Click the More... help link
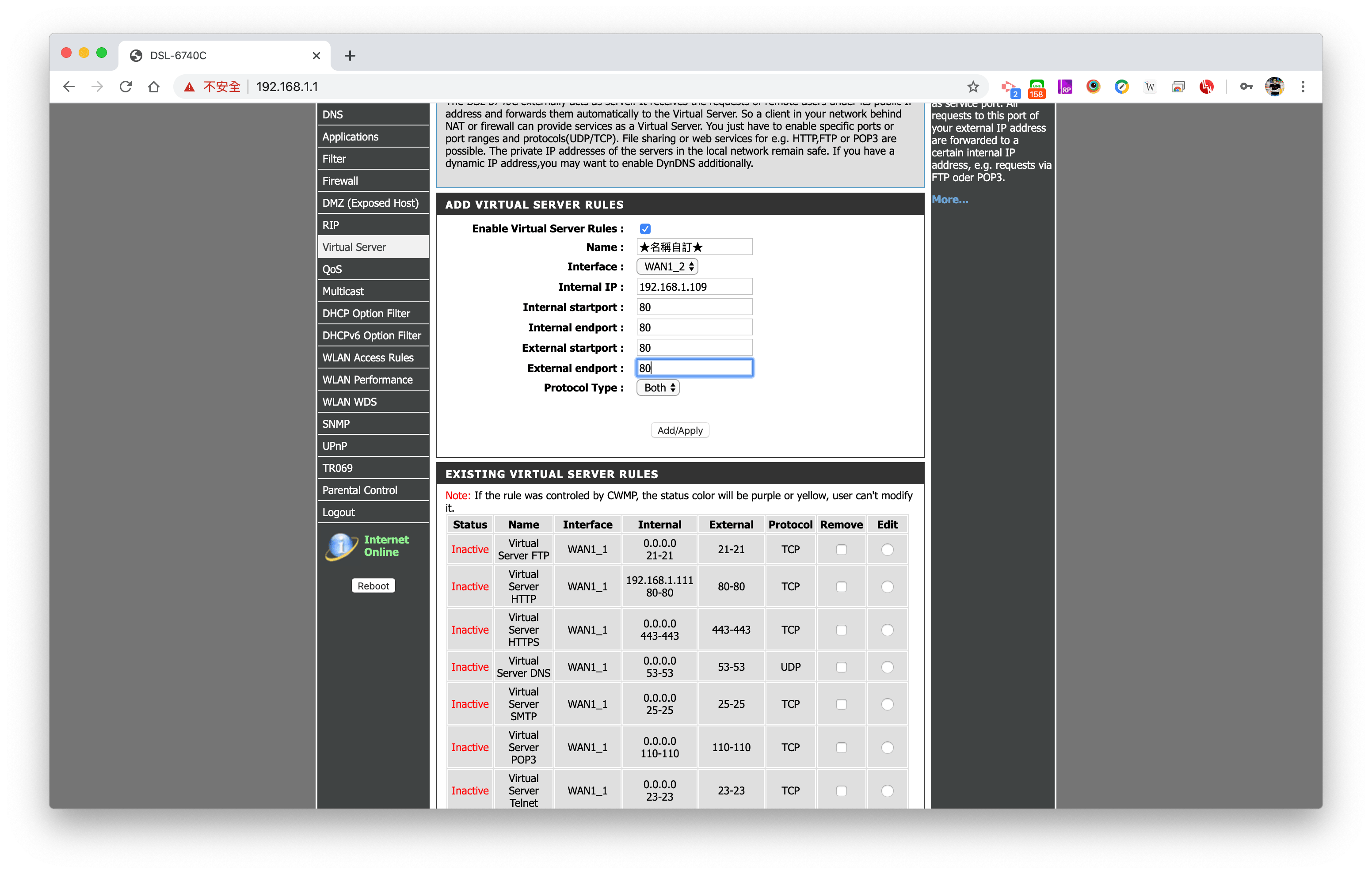 click(949, 199)
